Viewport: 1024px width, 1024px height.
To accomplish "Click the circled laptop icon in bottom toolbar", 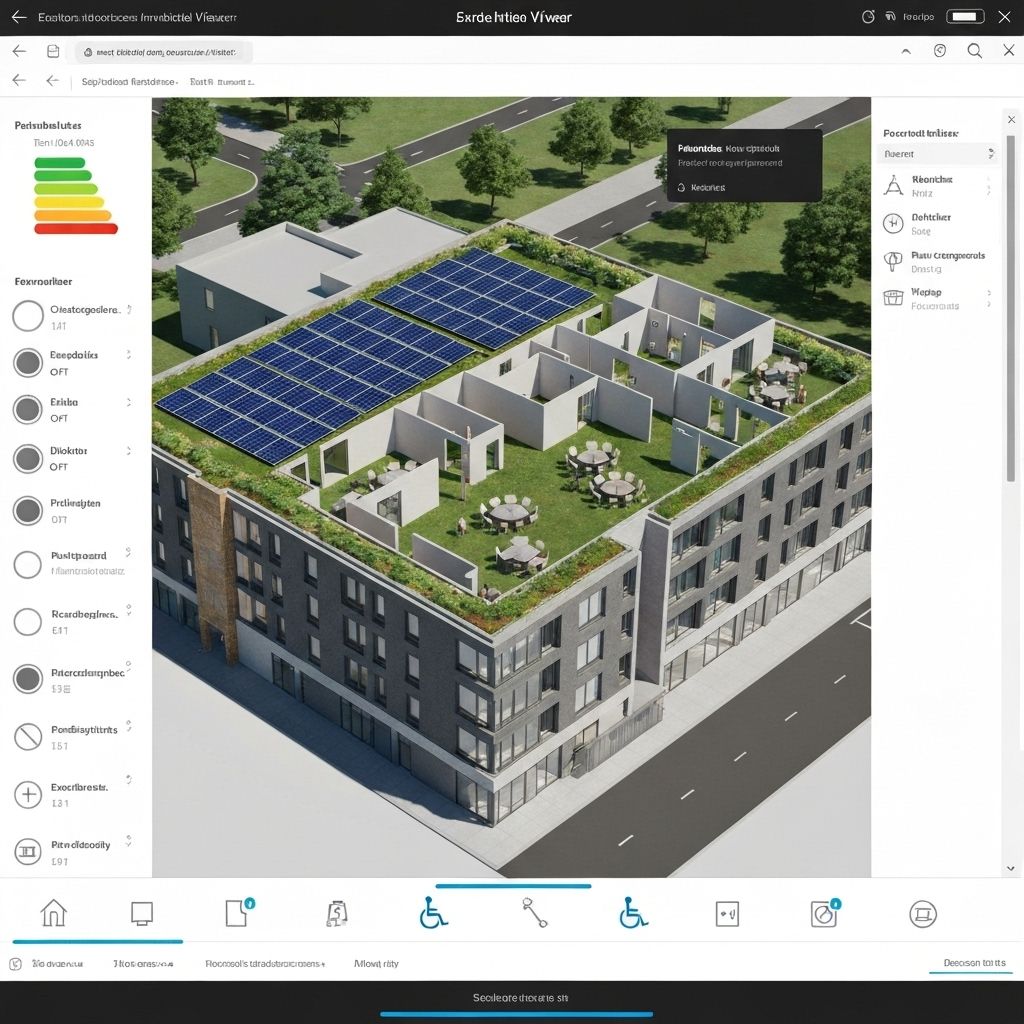I will pyautogui.click(x=922, y=913).
